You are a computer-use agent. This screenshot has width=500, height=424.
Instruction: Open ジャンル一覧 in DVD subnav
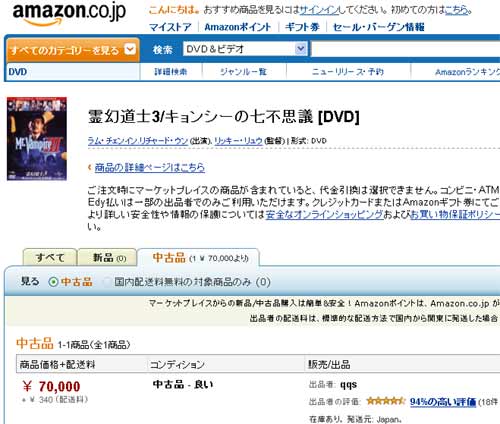pyautogui.click(x=243, y=72)
